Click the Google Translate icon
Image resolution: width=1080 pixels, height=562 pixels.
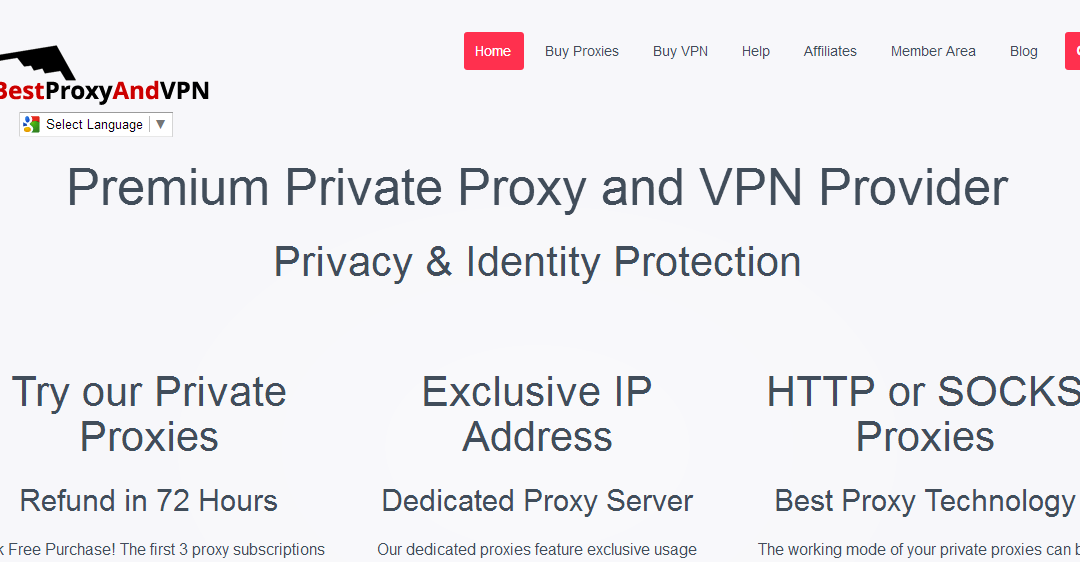[x=31, y=125]
